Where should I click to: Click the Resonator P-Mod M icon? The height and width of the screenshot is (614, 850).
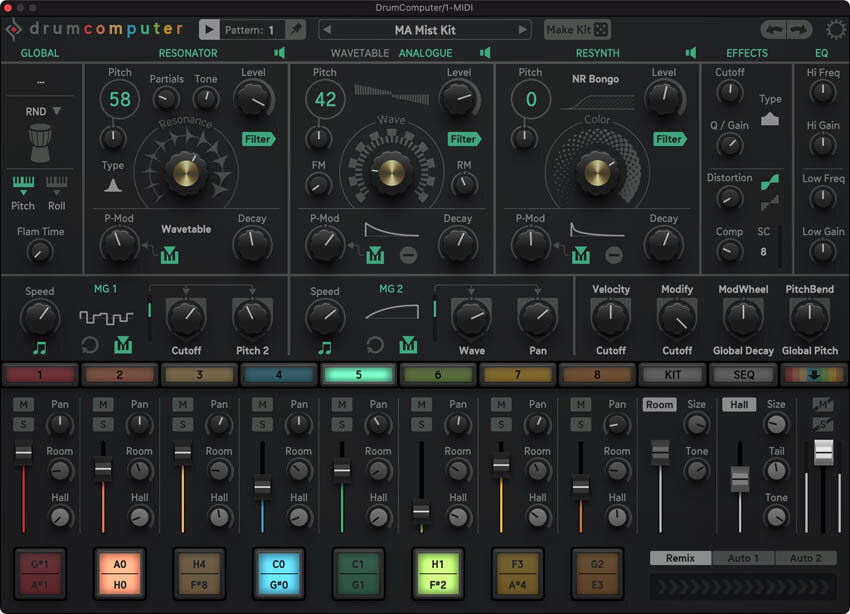tap(170, 254)
